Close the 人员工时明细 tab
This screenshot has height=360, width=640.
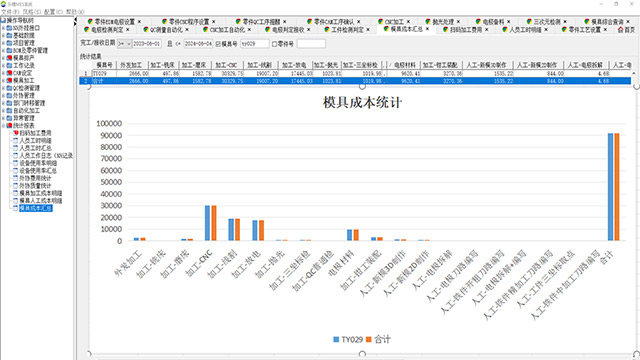(546, 30)
